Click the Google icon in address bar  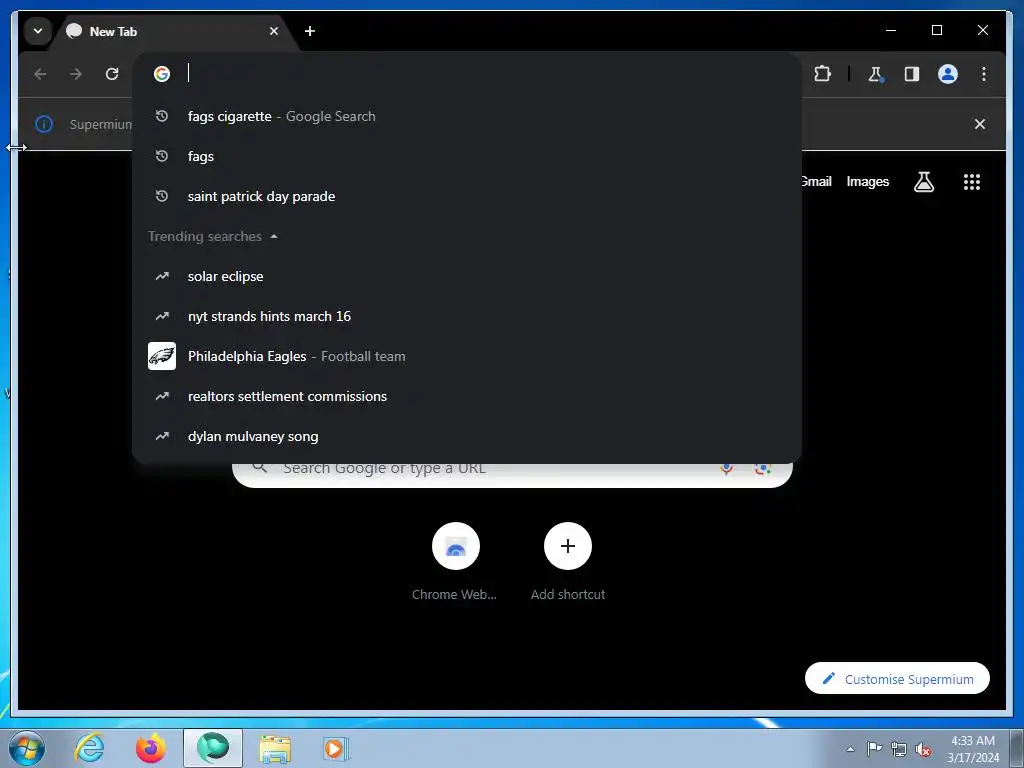(162, 74)
